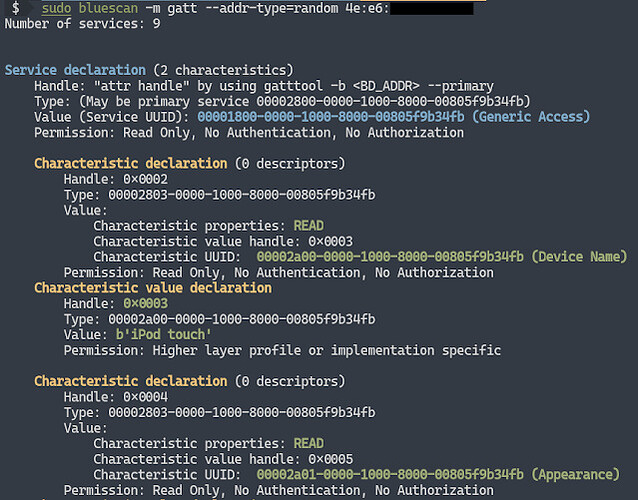Click READ property above value handle 0x0003
This screenshot has height=500, width=638.
coord(309,226)
